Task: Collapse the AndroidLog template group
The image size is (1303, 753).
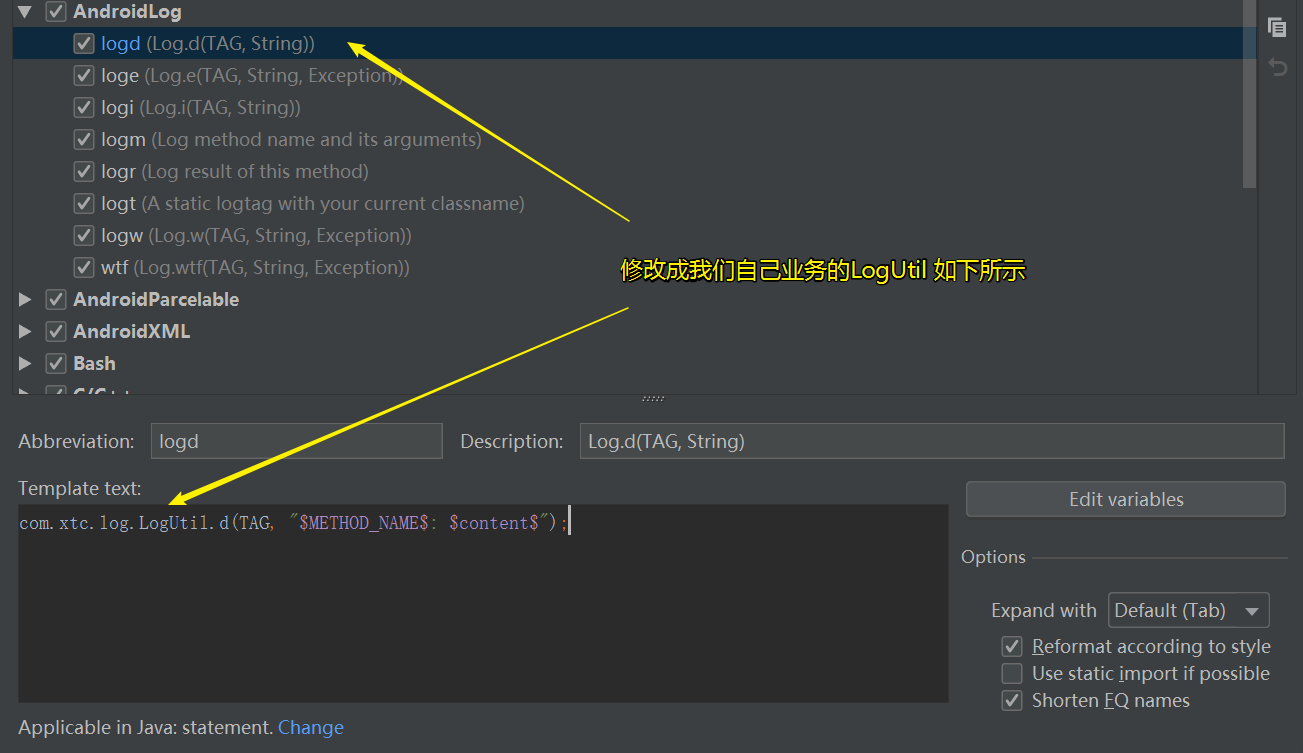Action: 23,11
